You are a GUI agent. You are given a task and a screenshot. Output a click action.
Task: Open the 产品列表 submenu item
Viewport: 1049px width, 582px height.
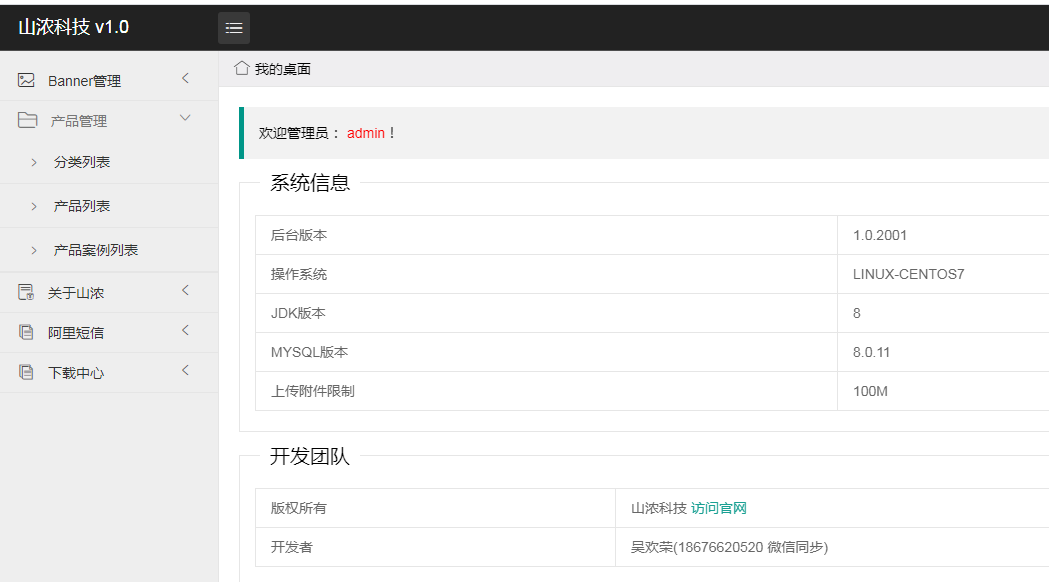point(109,206)
